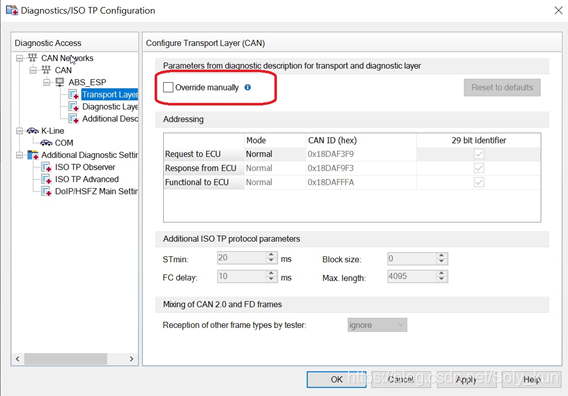Viewport: 568px width, 396px height.
Task: Select the Additional Desc tree item
Action: coord(110,118)
